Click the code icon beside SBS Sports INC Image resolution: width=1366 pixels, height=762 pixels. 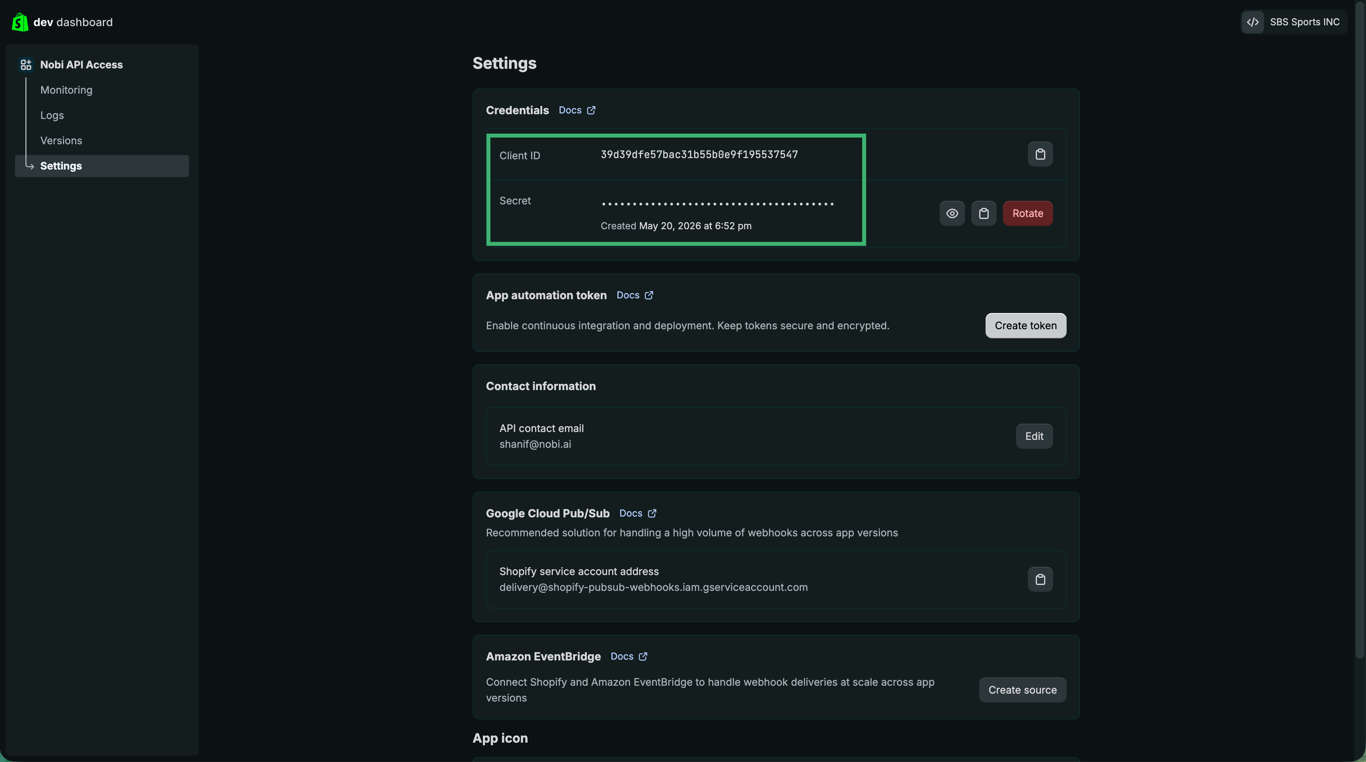coord(1253,22)
